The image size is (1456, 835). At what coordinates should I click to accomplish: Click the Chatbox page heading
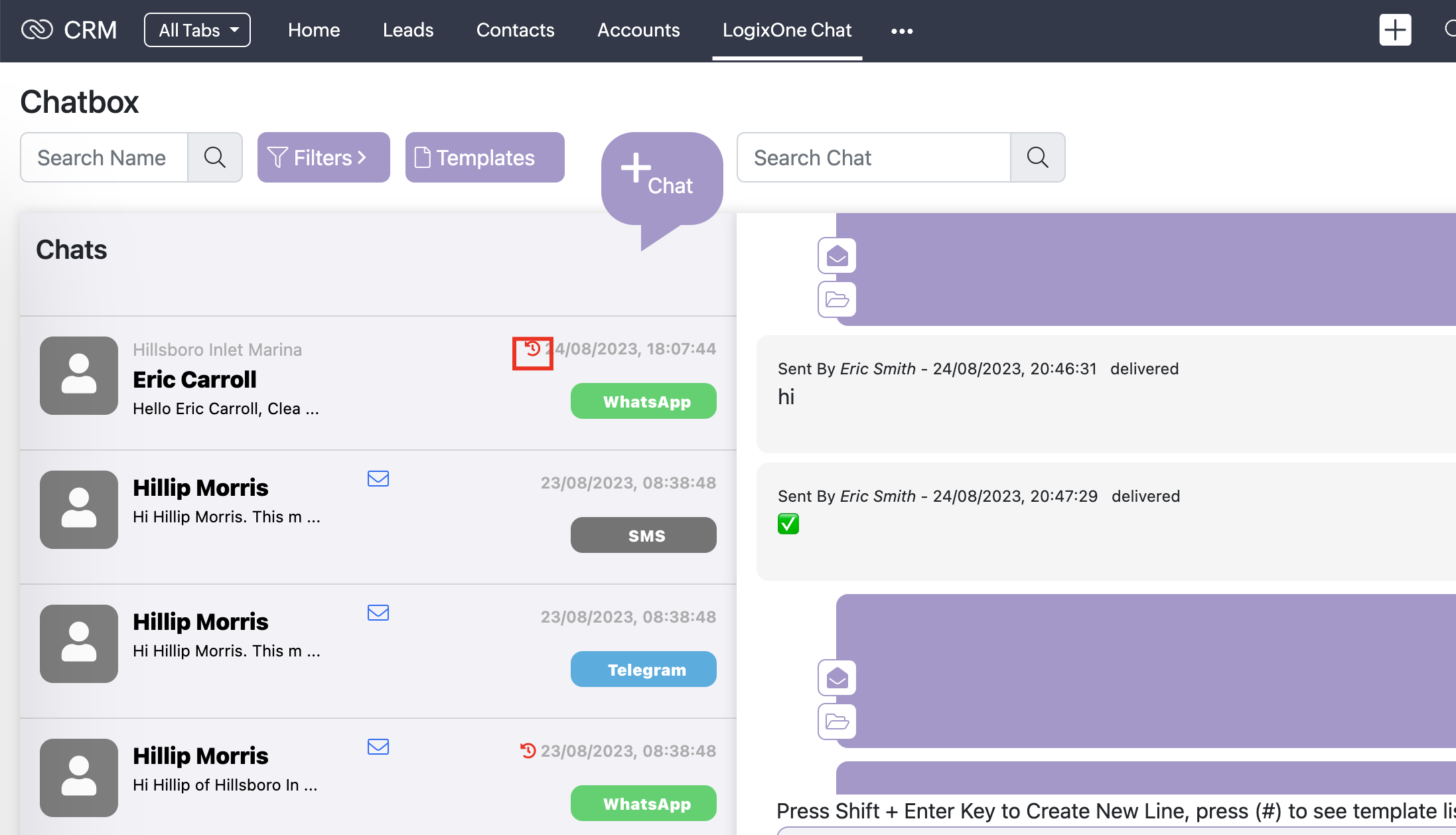click(x=80, y=102)
